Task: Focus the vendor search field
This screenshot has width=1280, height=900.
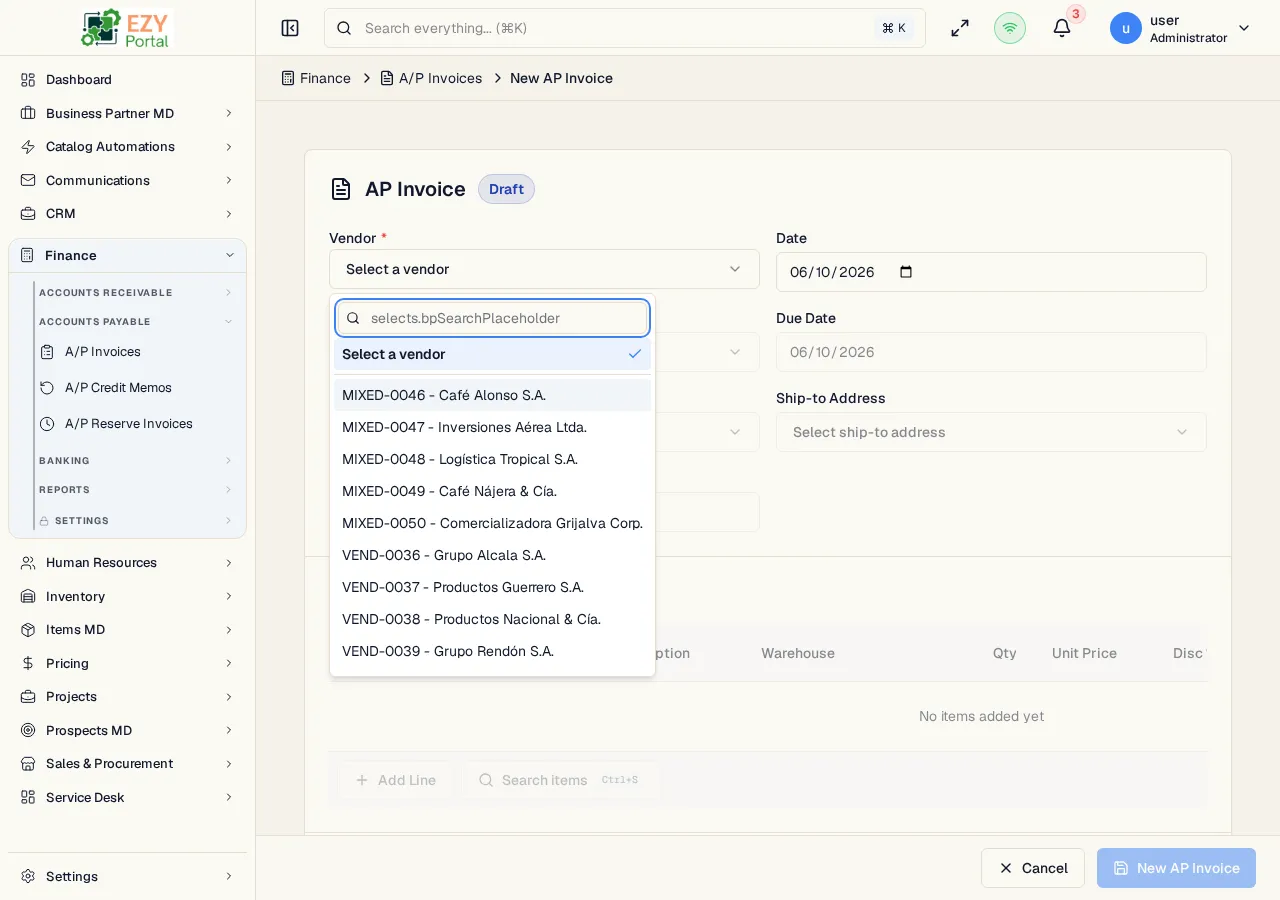Action: point(492,318)
